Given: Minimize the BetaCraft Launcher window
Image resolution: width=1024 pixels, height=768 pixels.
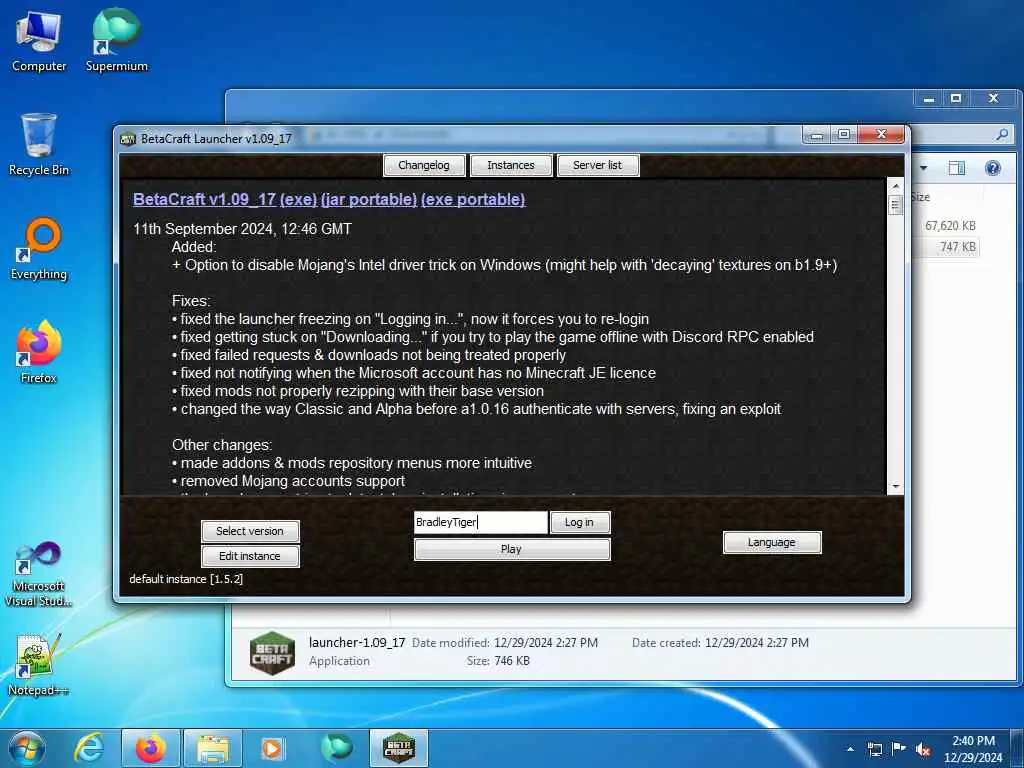Looking at the screenshot, I should pos(816,134).
